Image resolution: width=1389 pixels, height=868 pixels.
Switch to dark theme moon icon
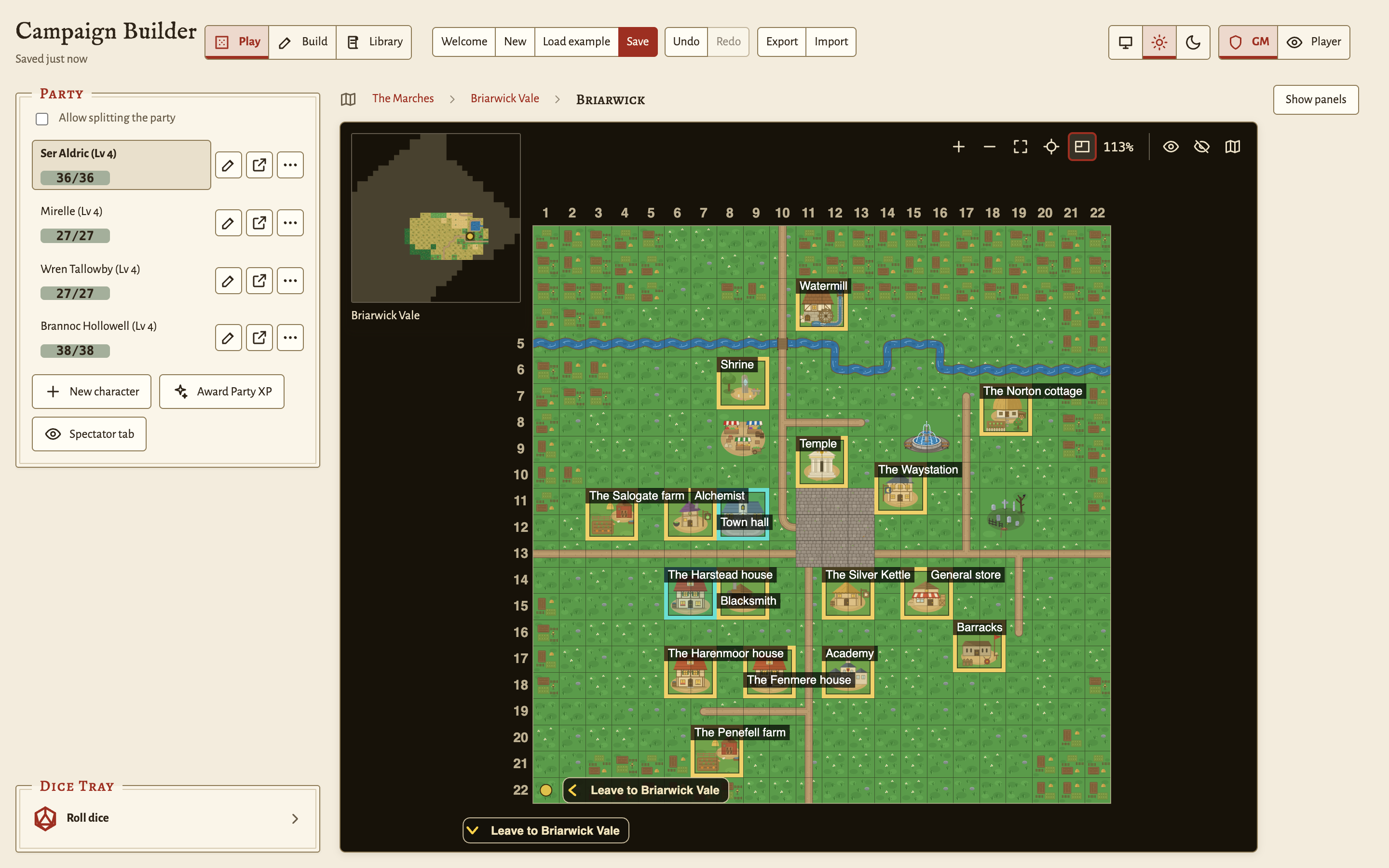click(x=1193, y=42)
